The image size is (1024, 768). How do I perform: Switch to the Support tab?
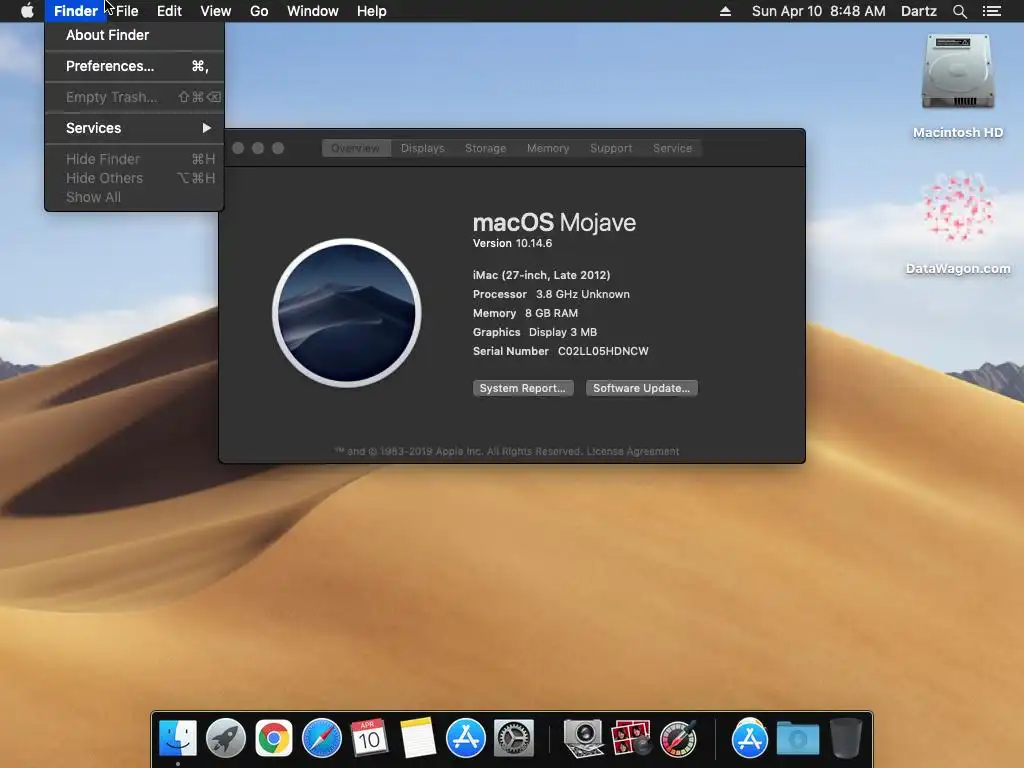611,148
